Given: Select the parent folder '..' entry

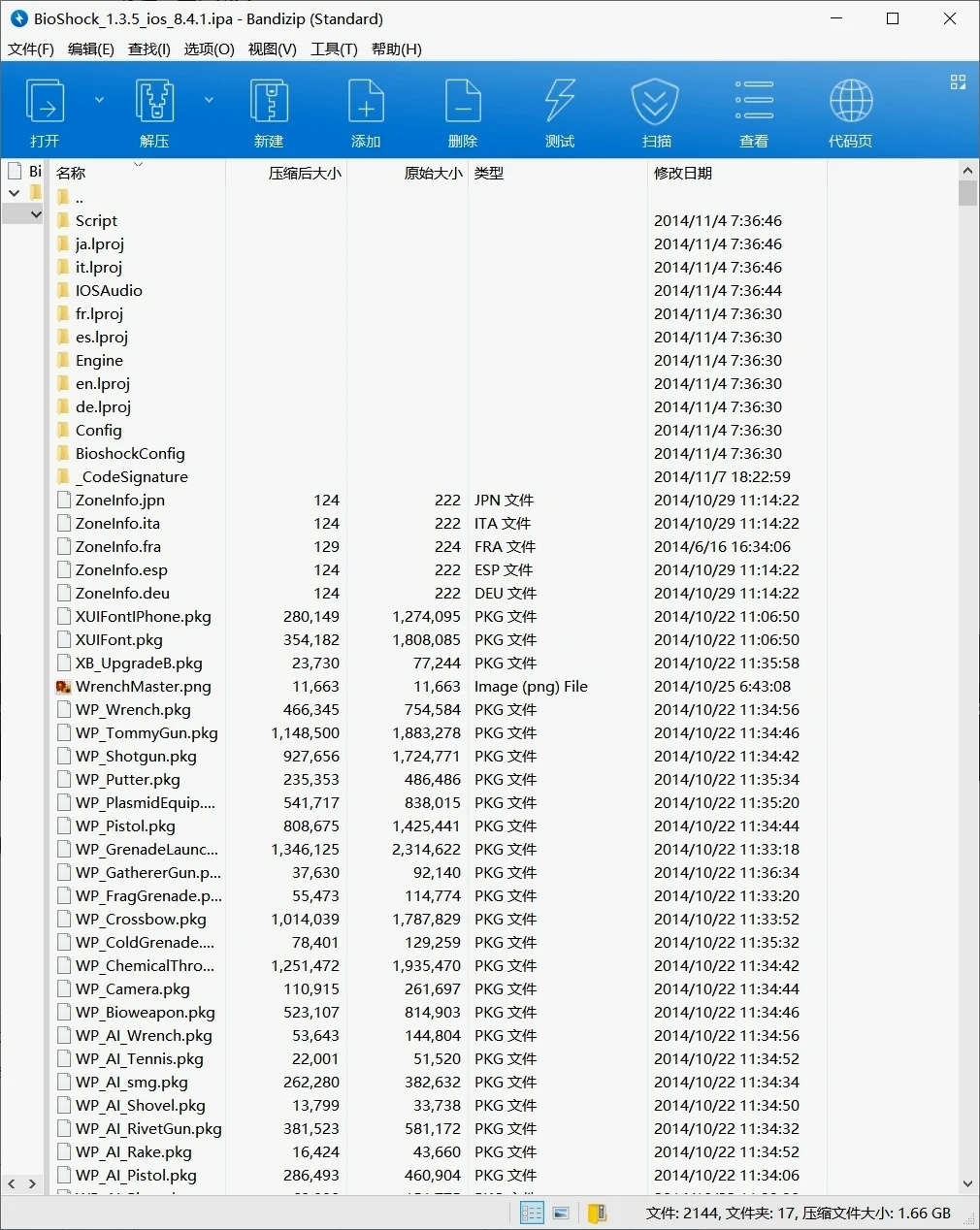Looking at the screenshot, I should [79, 198].
